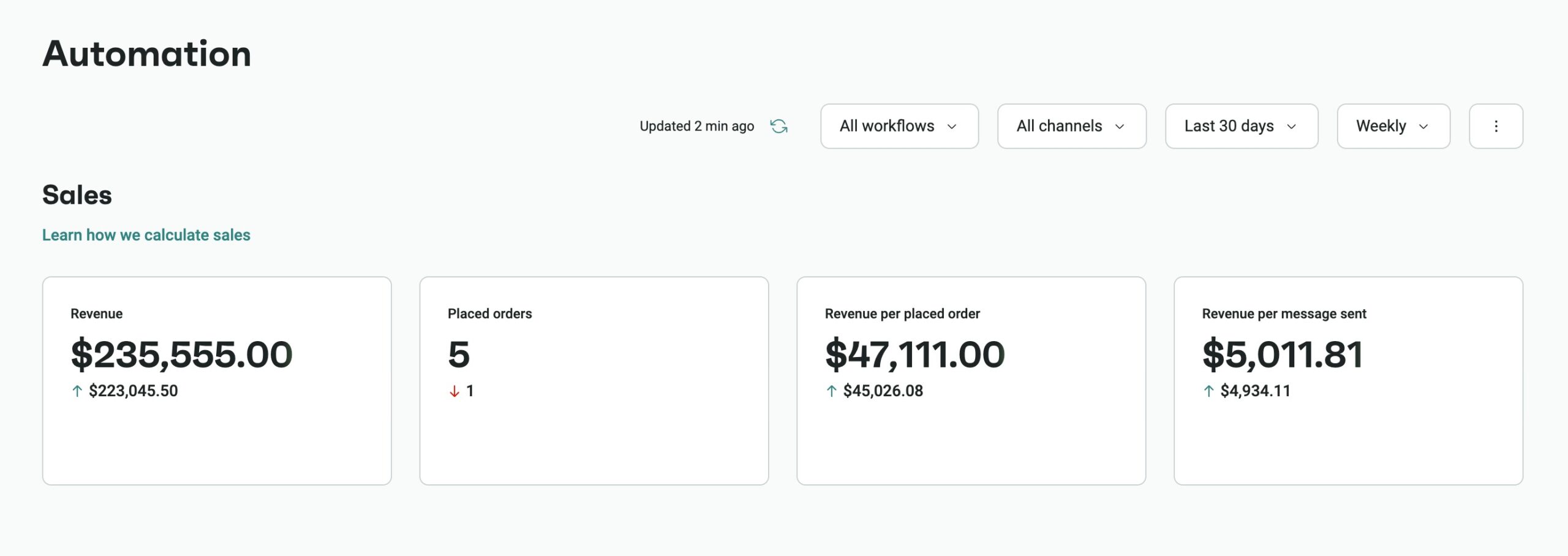Click the chevron beside Weekly
Viewport: 1568px width, 556px height.
[x=1424, y=127]
